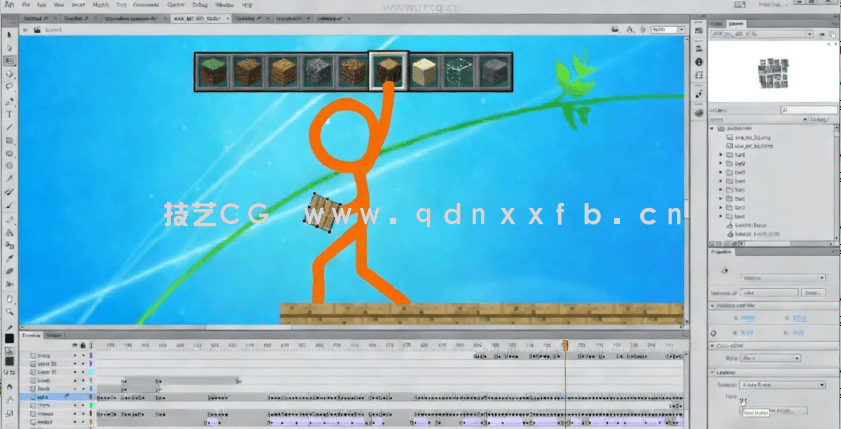Switch to the Timeline tab
Image resolution: width=841 pixels, height=429 pixels.
(31, 335)
